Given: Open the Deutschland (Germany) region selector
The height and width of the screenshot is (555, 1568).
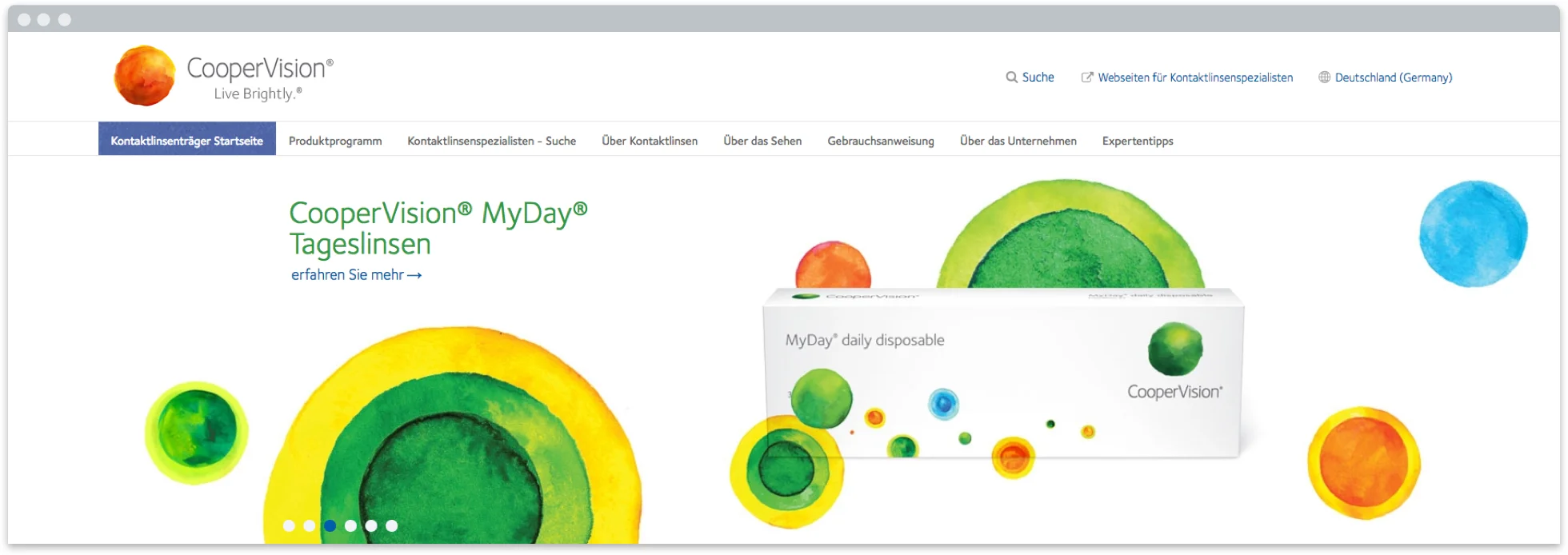Looking at the screenshot, I should (1394, 78).
